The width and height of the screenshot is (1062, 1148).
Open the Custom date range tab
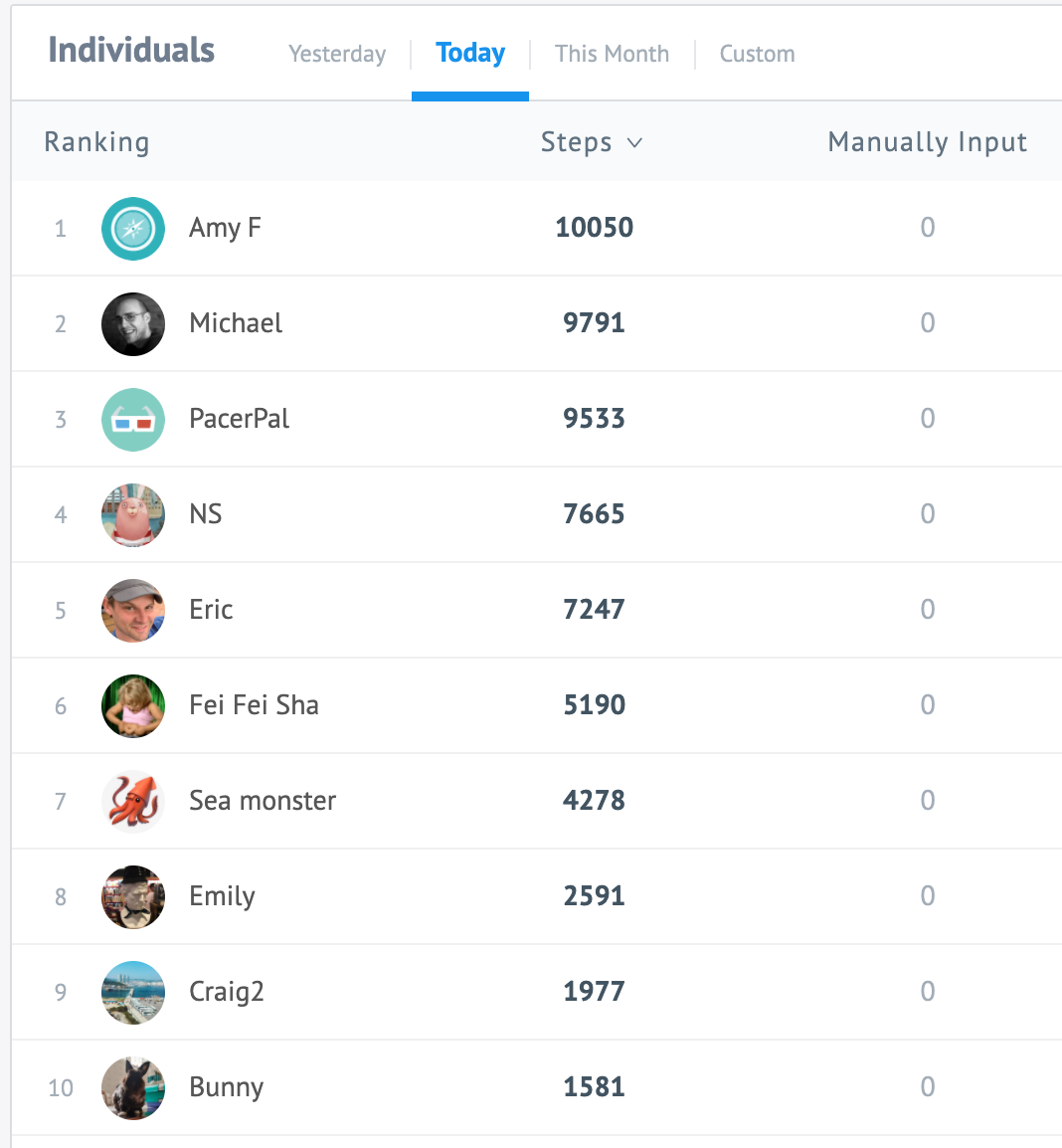pyautogui.click(x=757, y=54)
